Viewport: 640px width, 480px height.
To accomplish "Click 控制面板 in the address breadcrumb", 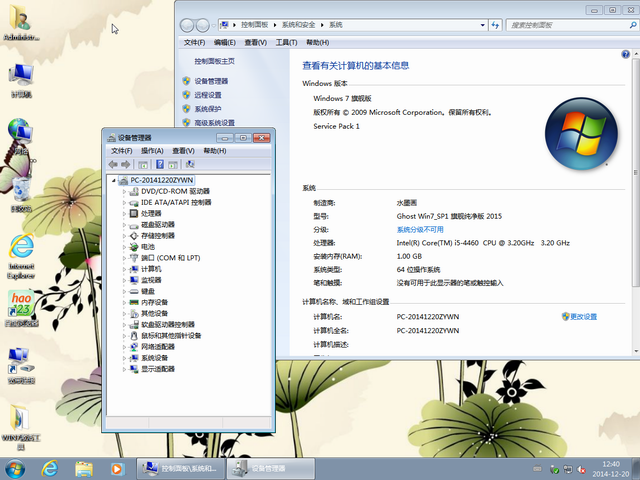I will coord(254,25).
